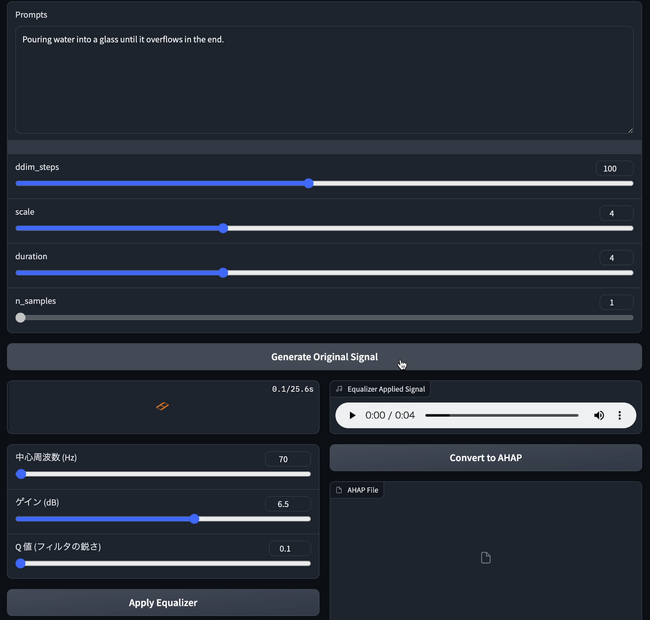Focus the Prompts text area
This screenshot has height=620, width=650.
pos(324,80)
